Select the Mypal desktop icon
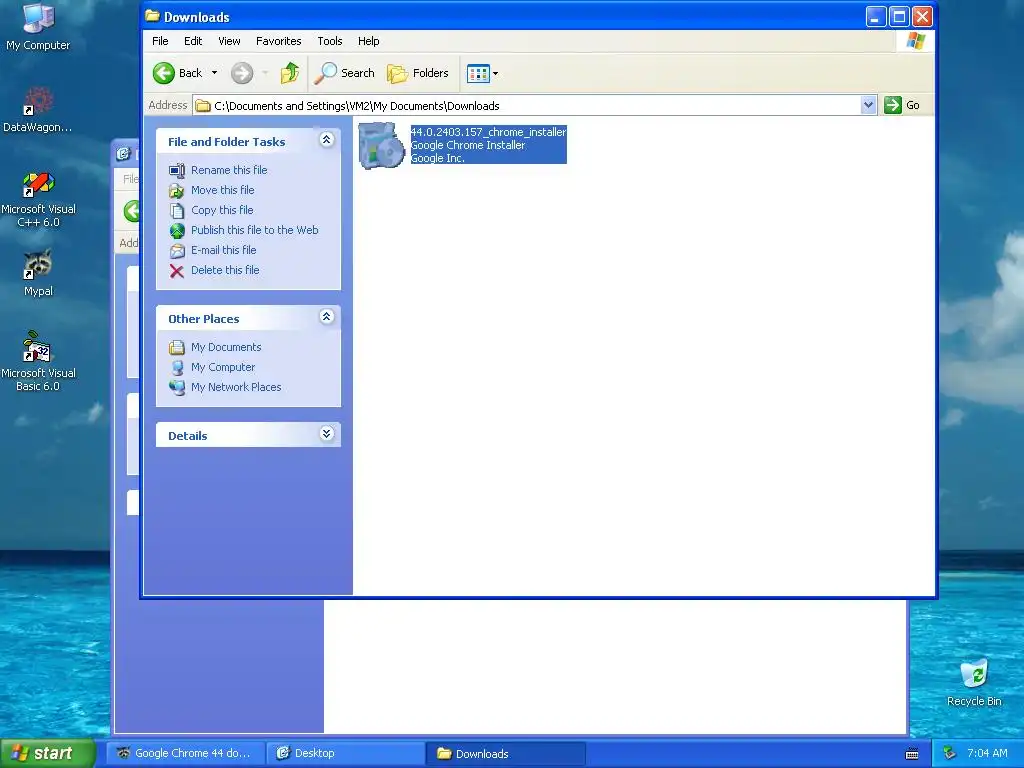 pyautogui.click(x=38, y=273)
